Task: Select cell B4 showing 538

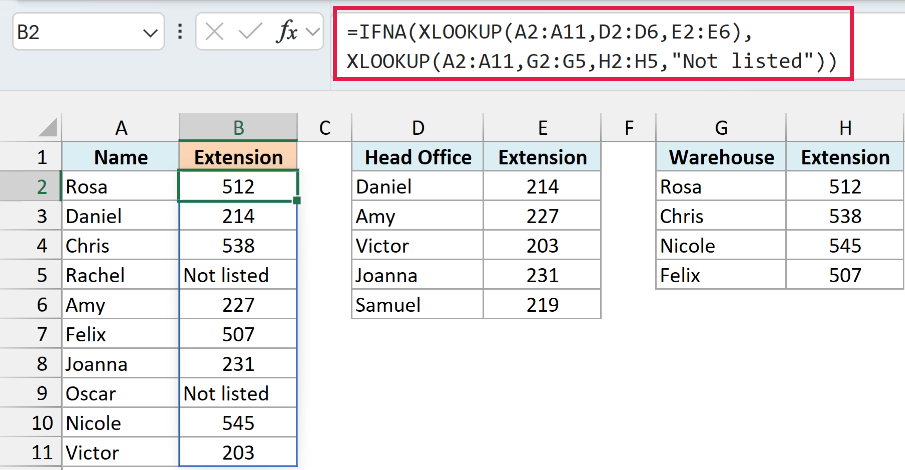Action: coord(238,246)
